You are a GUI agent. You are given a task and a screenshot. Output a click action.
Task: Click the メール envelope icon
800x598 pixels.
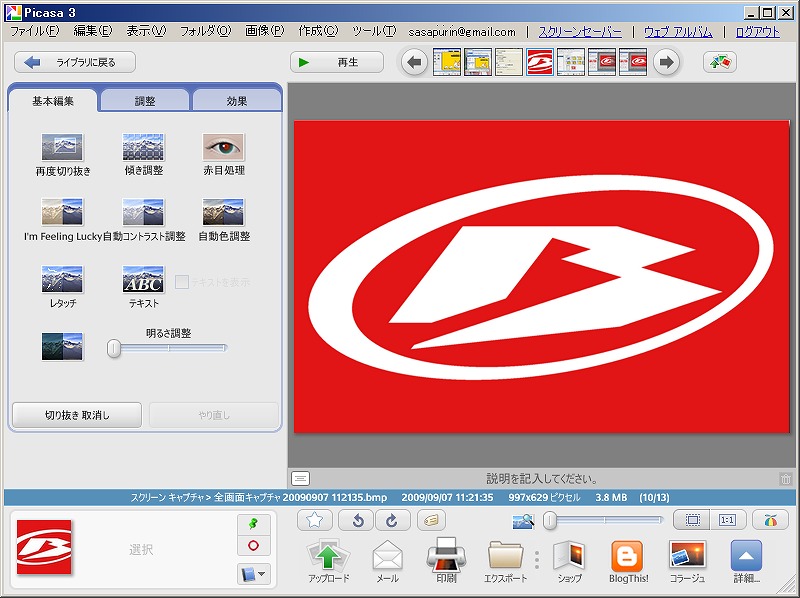[387, 561]
